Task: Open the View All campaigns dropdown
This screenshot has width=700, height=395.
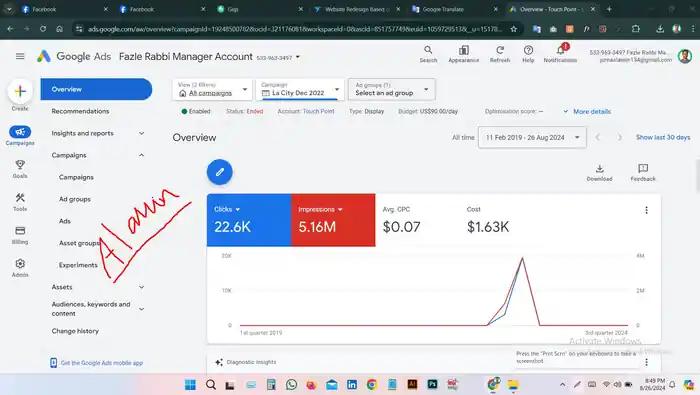Action: (x=212, y=90)
